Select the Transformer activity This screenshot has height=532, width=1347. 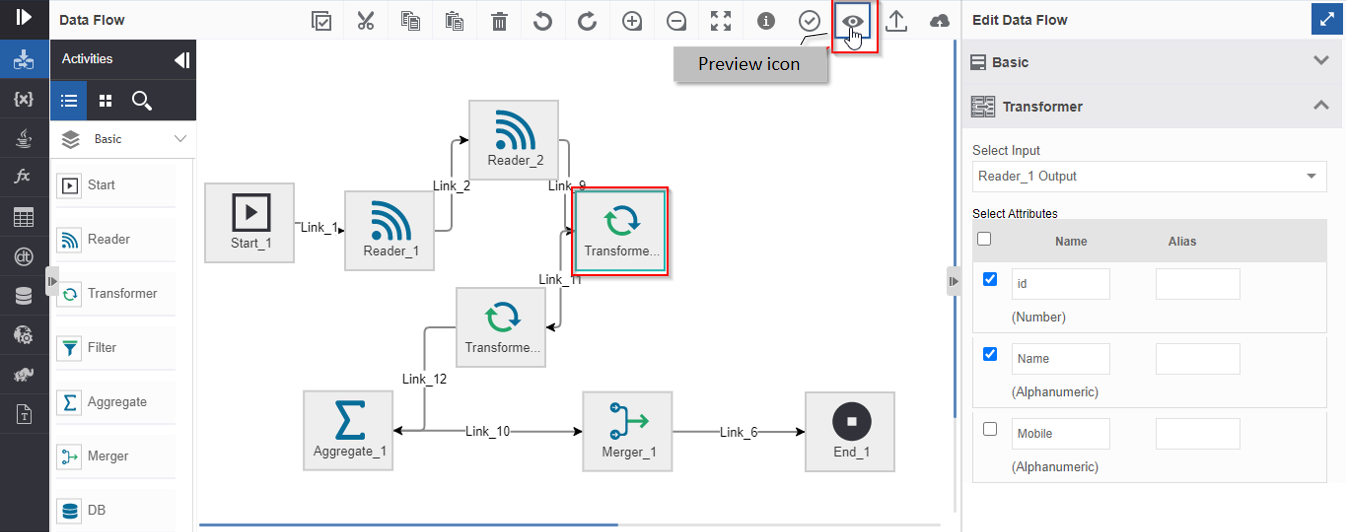116,294
